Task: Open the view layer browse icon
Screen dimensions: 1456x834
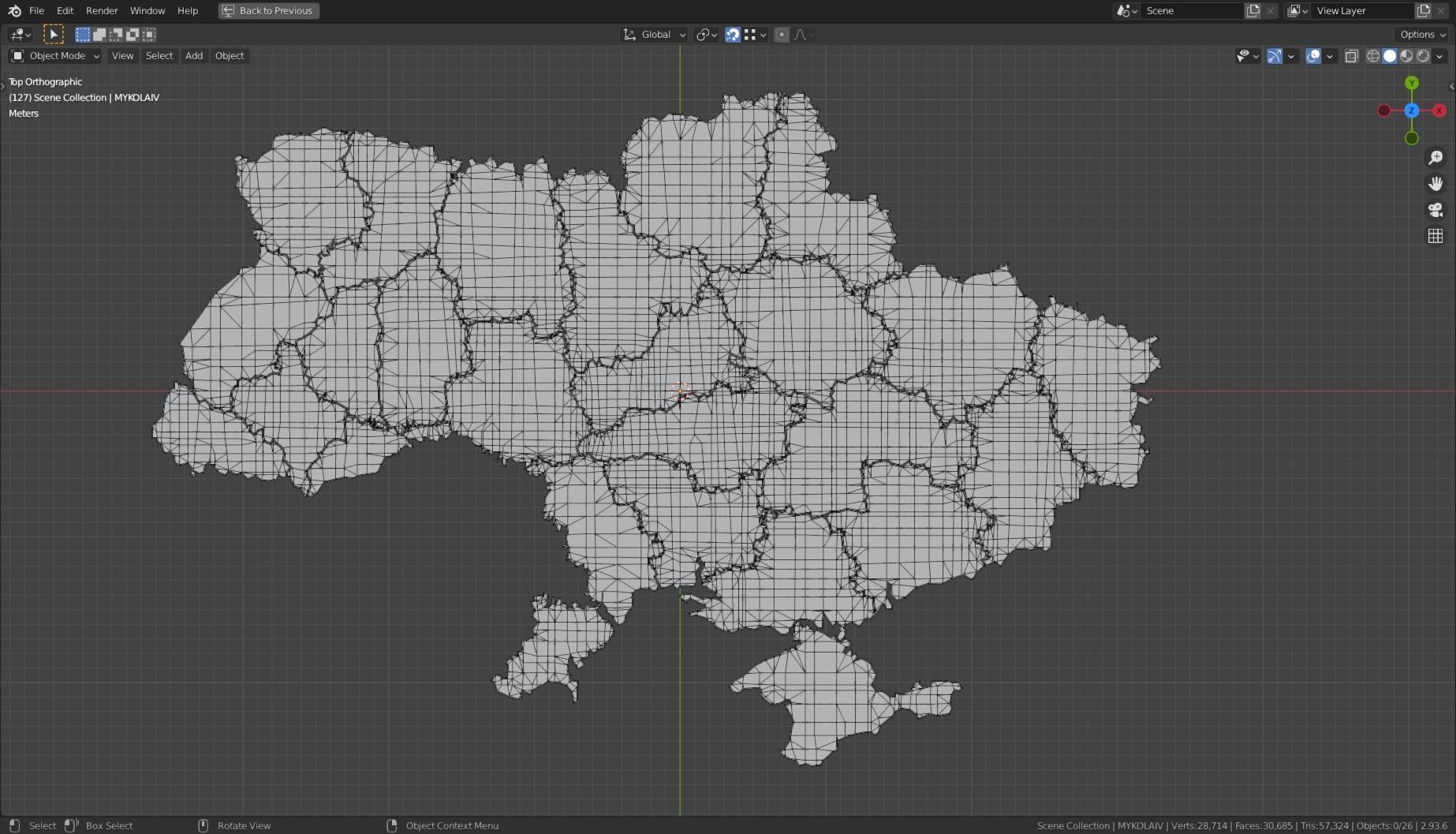Action: [x=1297, y=10]
